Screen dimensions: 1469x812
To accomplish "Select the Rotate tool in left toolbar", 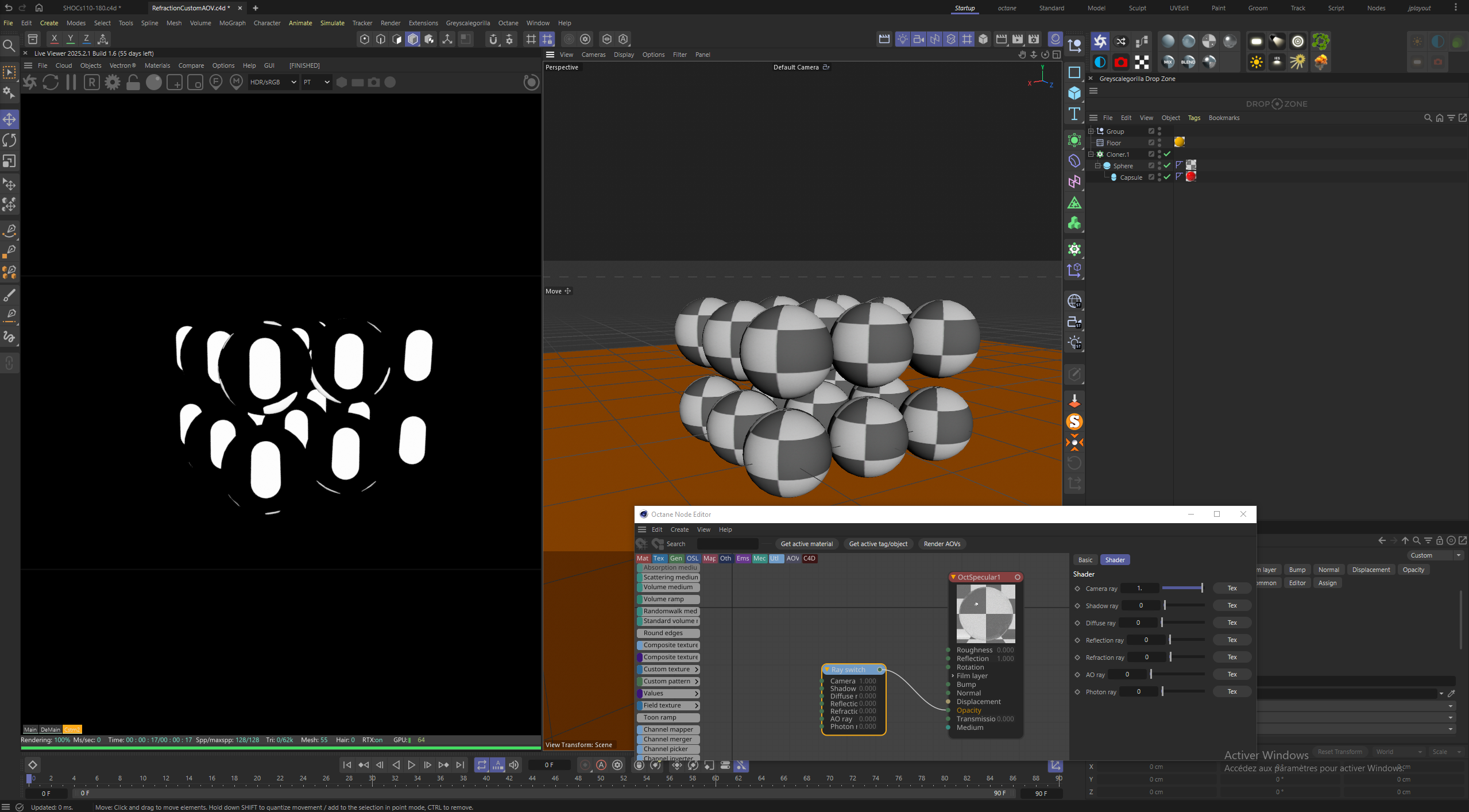I will coord(10,140).
